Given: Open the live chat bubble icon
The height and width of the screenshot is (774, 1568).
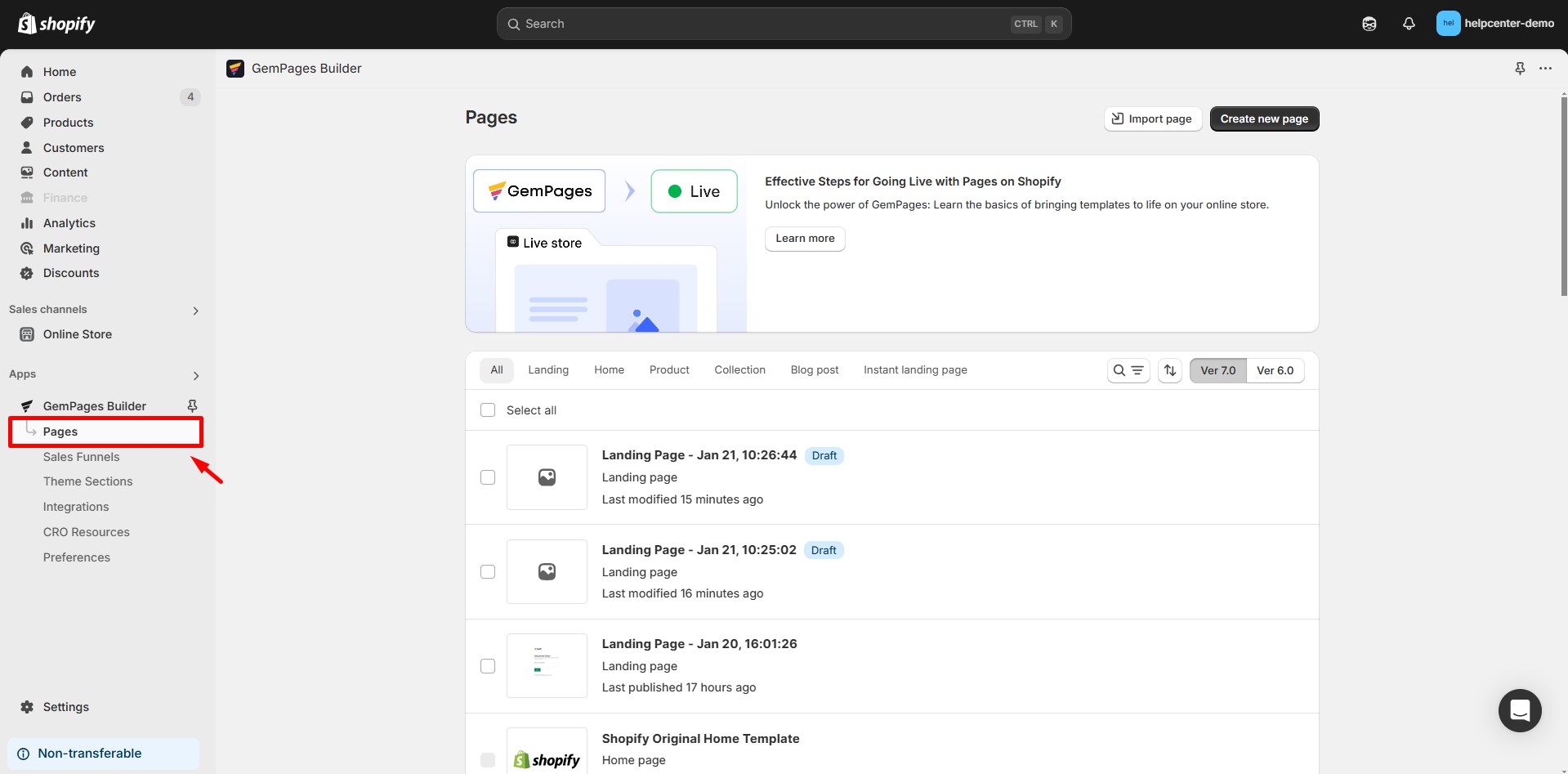Looking at the screenshot, I should pyautogui.click(x=1520, y=710).
